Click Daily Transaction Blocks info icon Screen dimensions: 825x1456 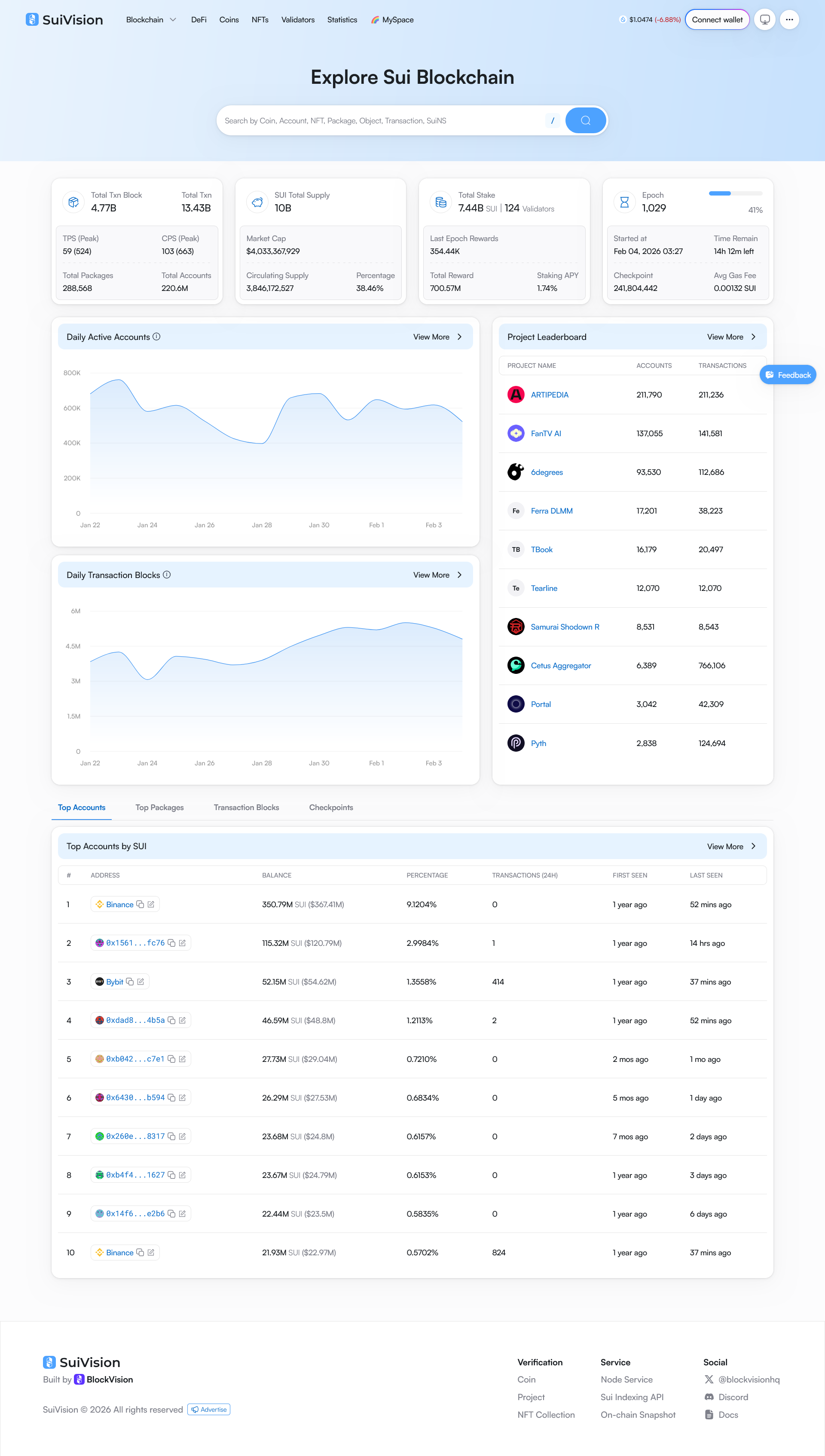[167, 575]
